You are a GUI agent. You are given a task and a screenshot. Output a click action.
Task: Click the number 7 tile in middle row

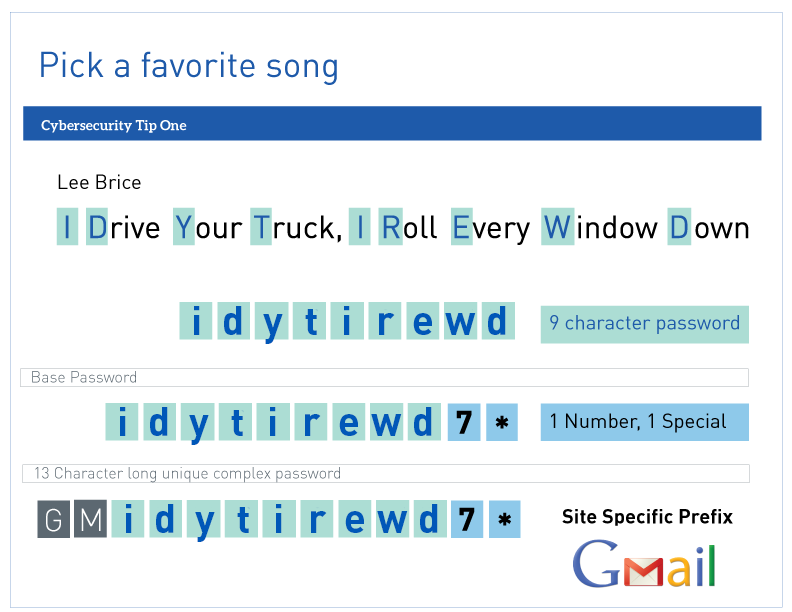coord(464,423)
